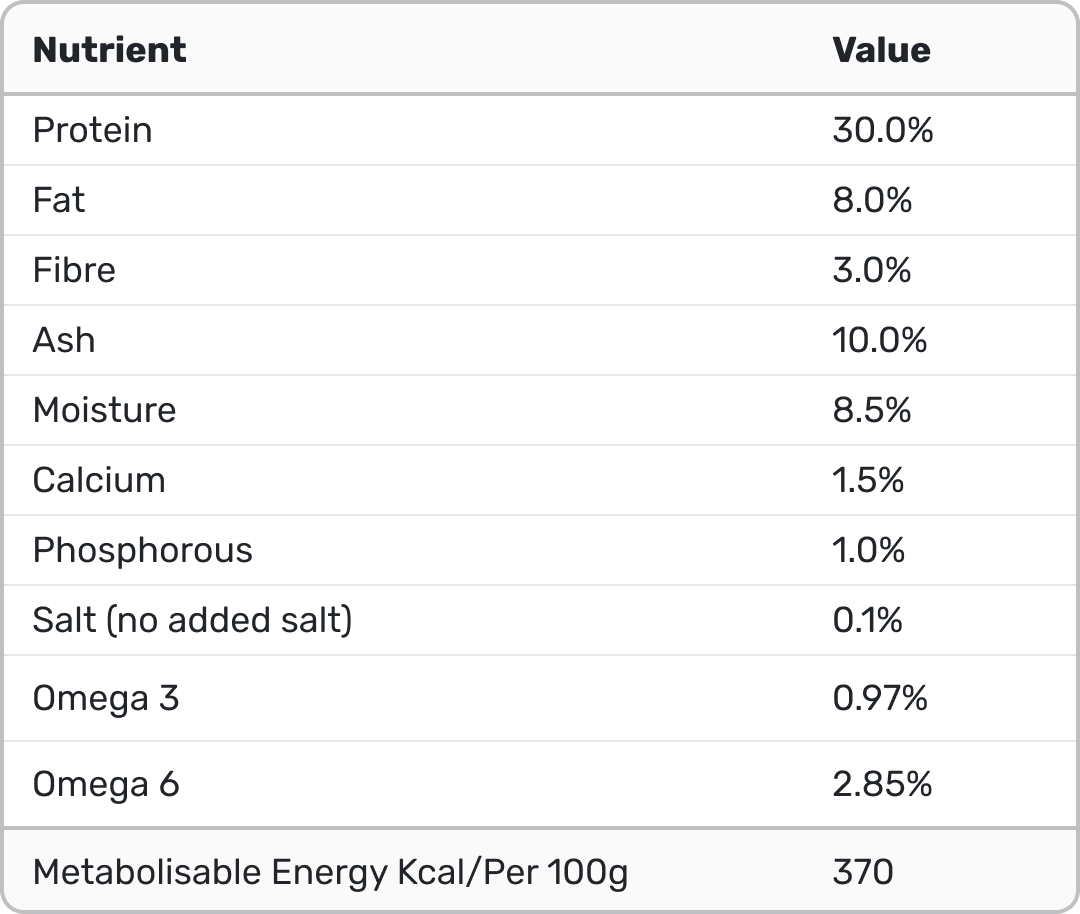Image resolution: width=1080 pixels, height=914 pixels.
Task: Click the 0.1% salt value
Action: (867, 620)
